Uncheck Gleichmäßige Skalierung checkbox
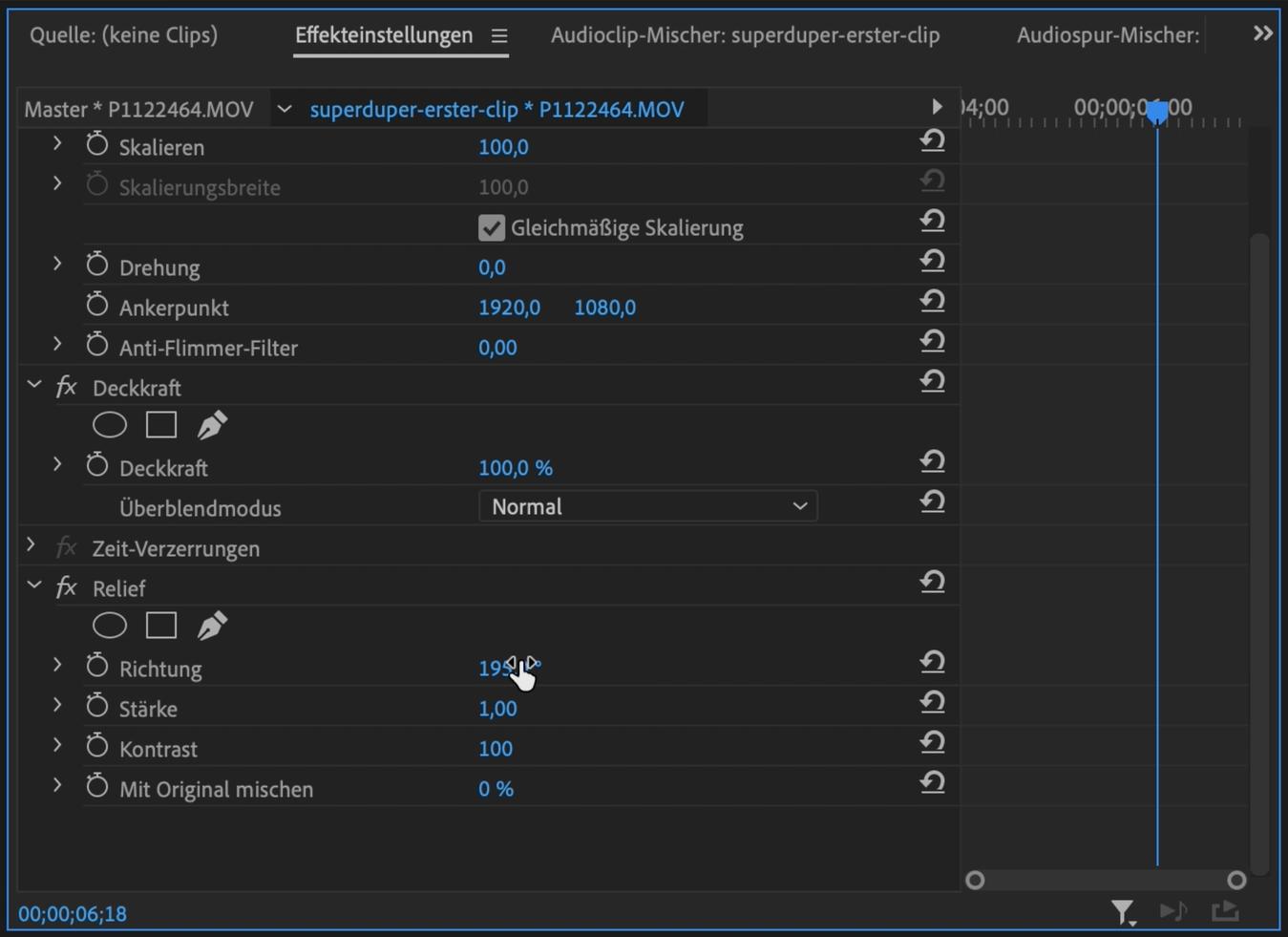Image resolution: width=1288 pixels, height=937 pixels. point(491,228)
